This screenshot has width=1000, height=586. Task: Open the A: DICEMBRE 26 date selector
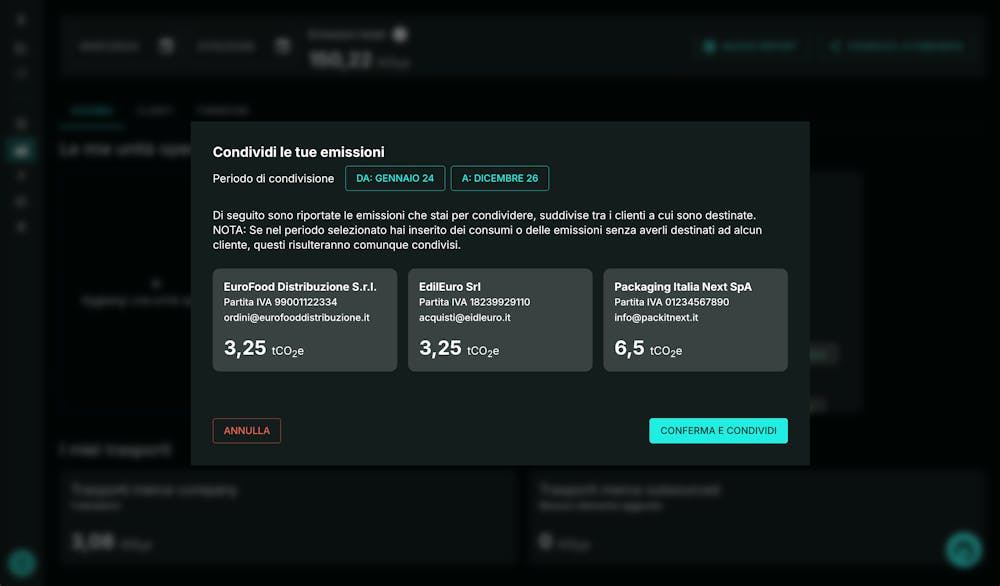[x=499, y=179]
